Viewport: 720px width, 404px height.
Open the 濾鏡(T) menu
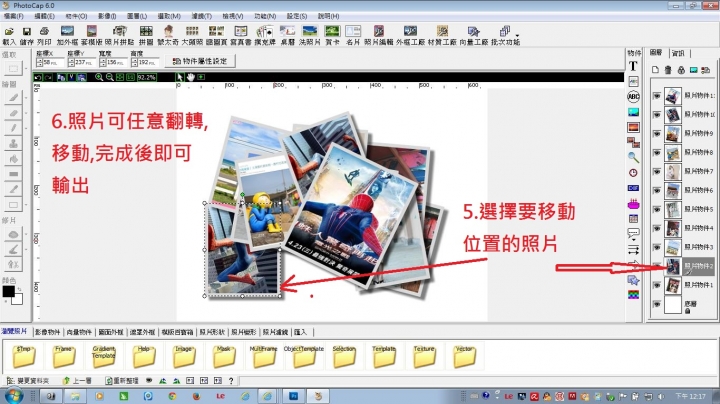tap(202, 16)
